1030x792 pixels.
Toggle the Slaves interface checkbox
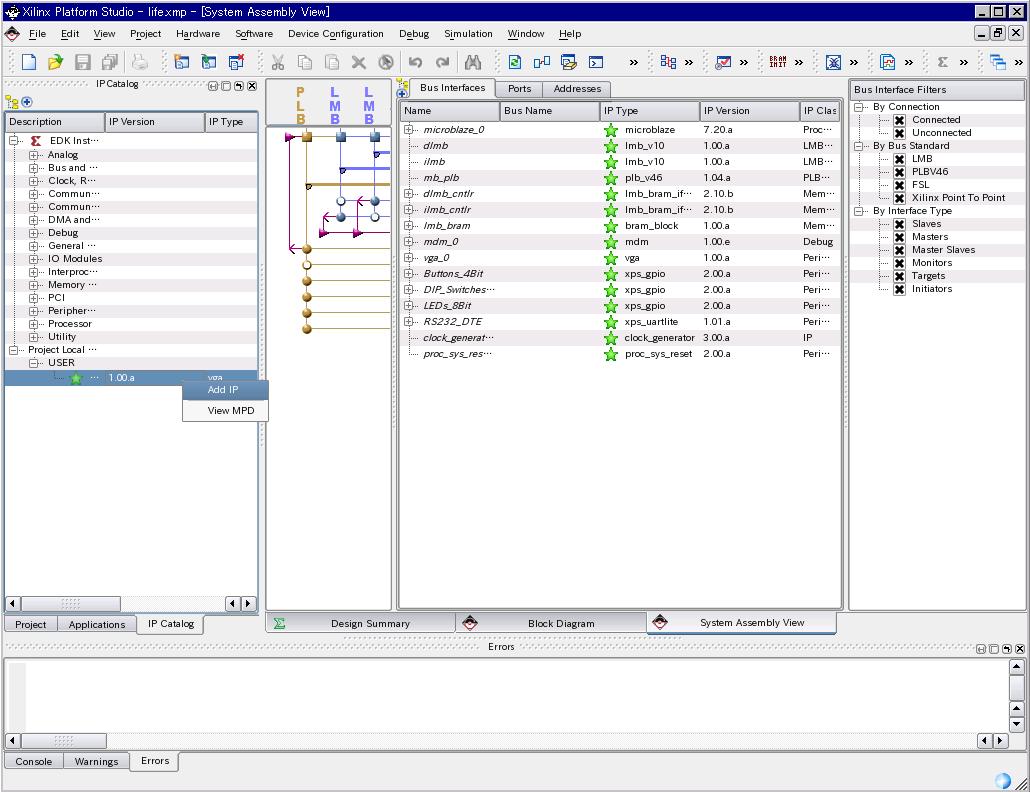pyautogui.click(x=899, y=224)
